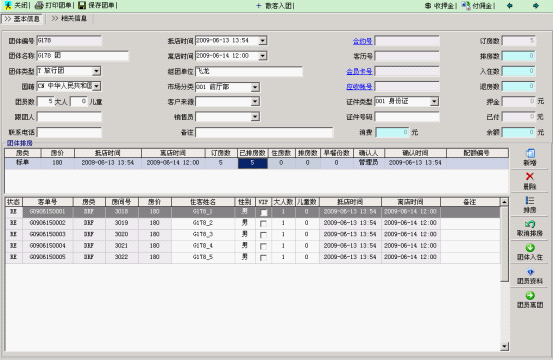Image resolution: width=553 pixels, height=361 pixels.
Task: Click the 订房数 column header
Action: point(221,153)
